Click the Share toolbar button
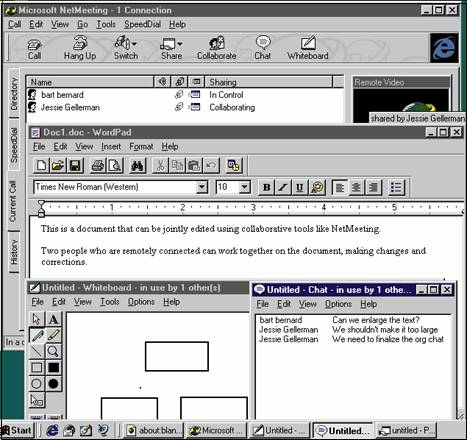The width and height of the screenshot is (467, 440). pos(171,49)
